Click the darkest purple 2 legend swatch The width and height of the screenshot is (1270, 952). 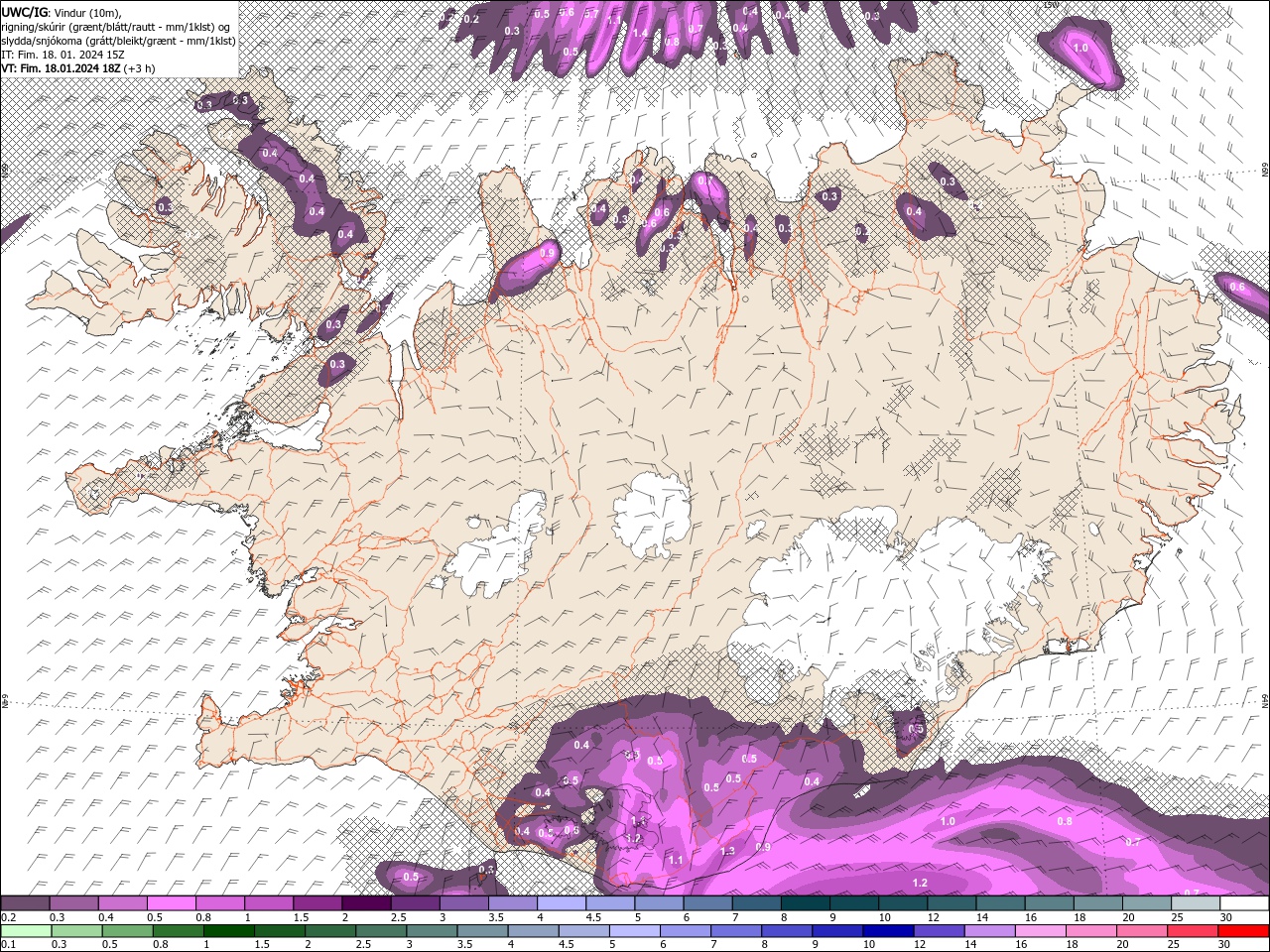[365, 903]
